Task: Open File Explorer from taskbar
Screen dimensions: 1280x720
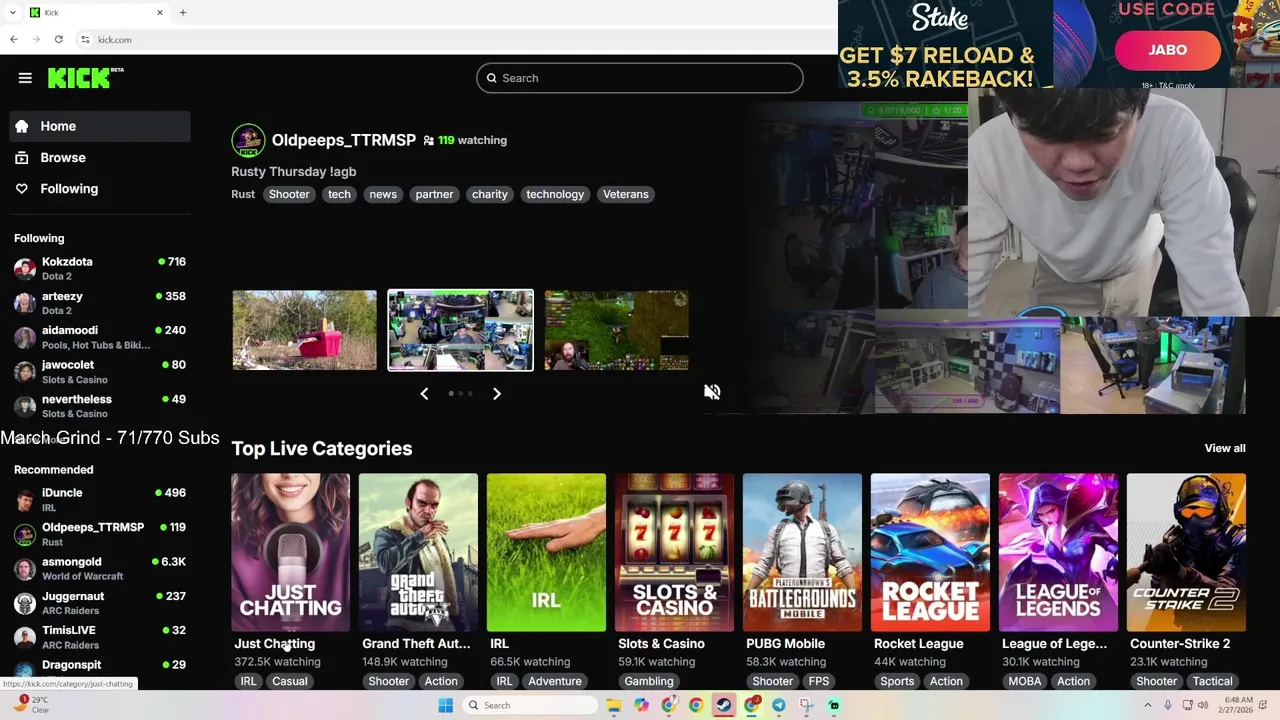Action: [614, 705]
